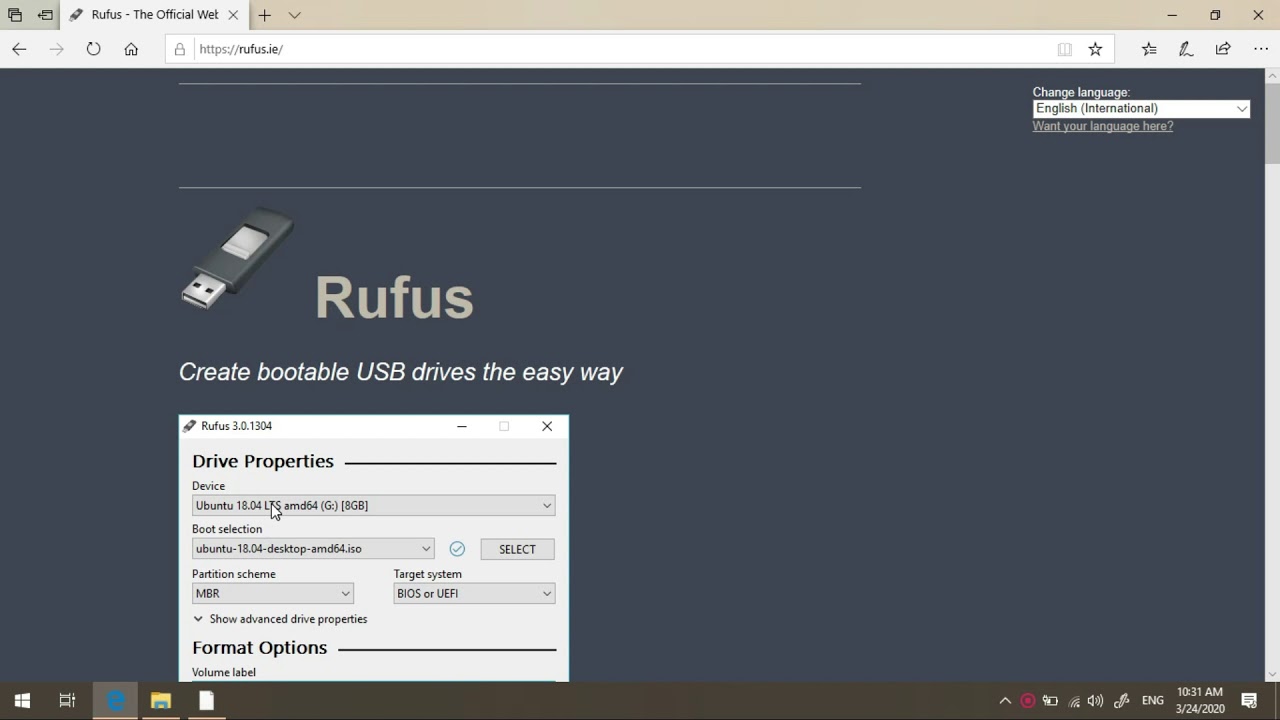This screenshot has height=720, width=1280.
Task: Open the tabs you've set aside icon
Action: click(15, 15)
